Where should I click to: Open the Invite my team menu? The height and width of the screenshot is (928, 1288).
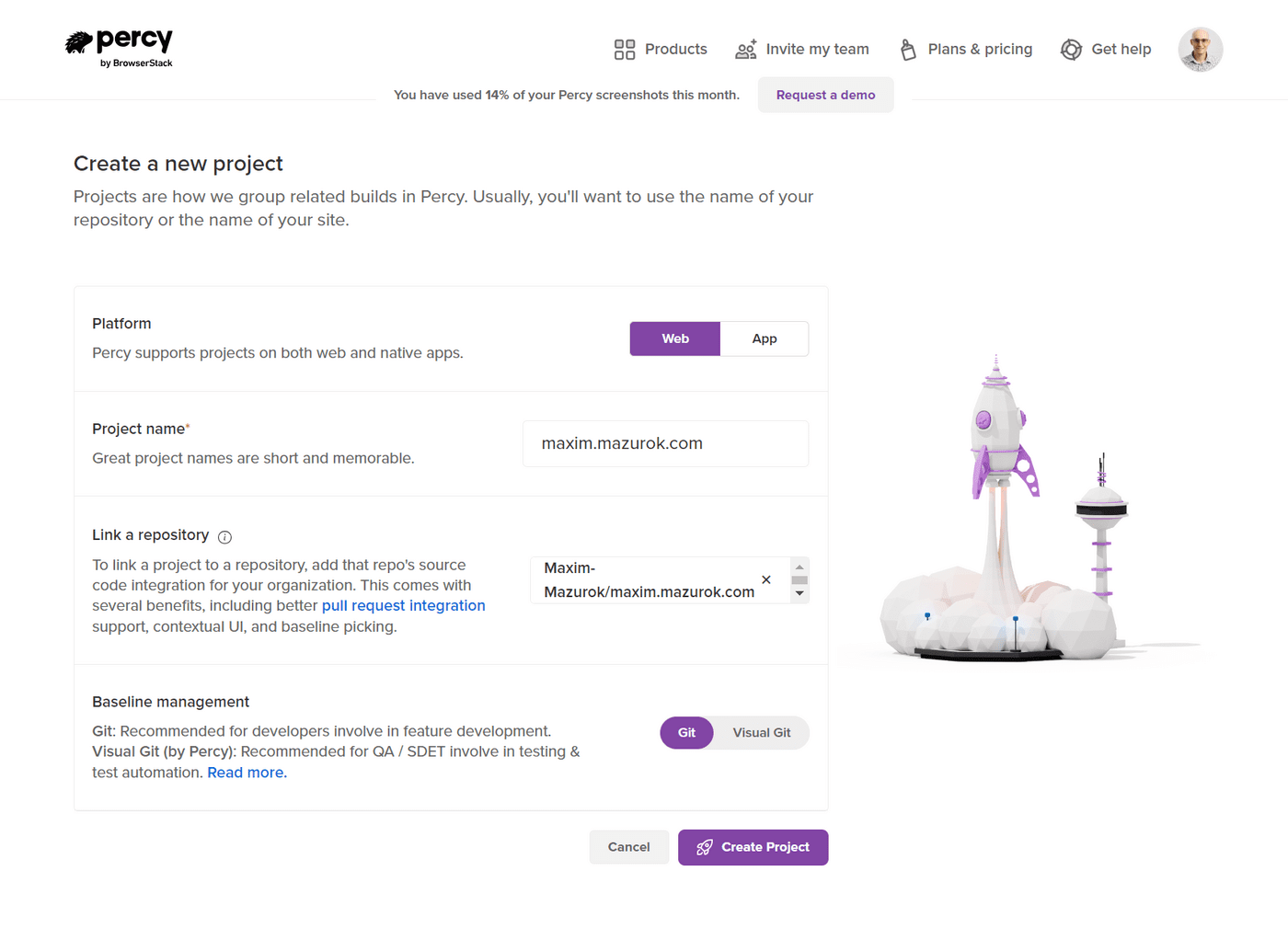click(x=817, y=49)
